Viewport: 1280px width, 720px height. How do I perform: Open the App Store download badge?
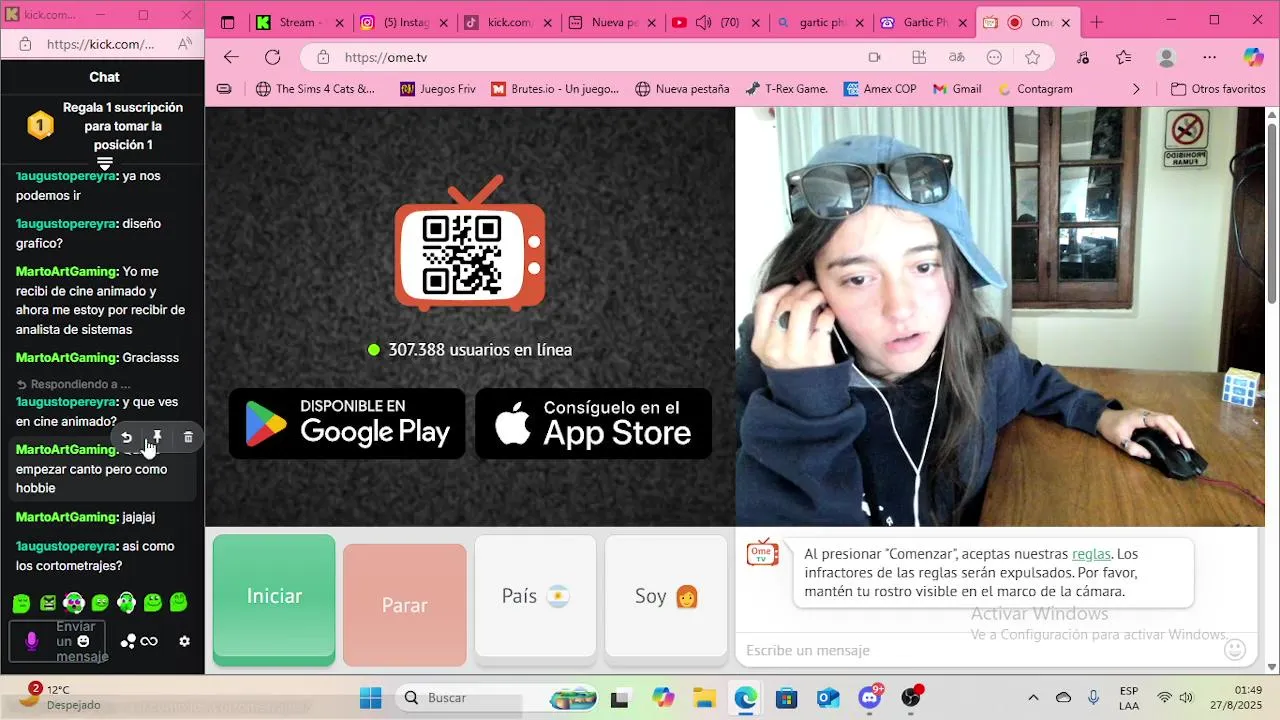[x=593, y=423]
